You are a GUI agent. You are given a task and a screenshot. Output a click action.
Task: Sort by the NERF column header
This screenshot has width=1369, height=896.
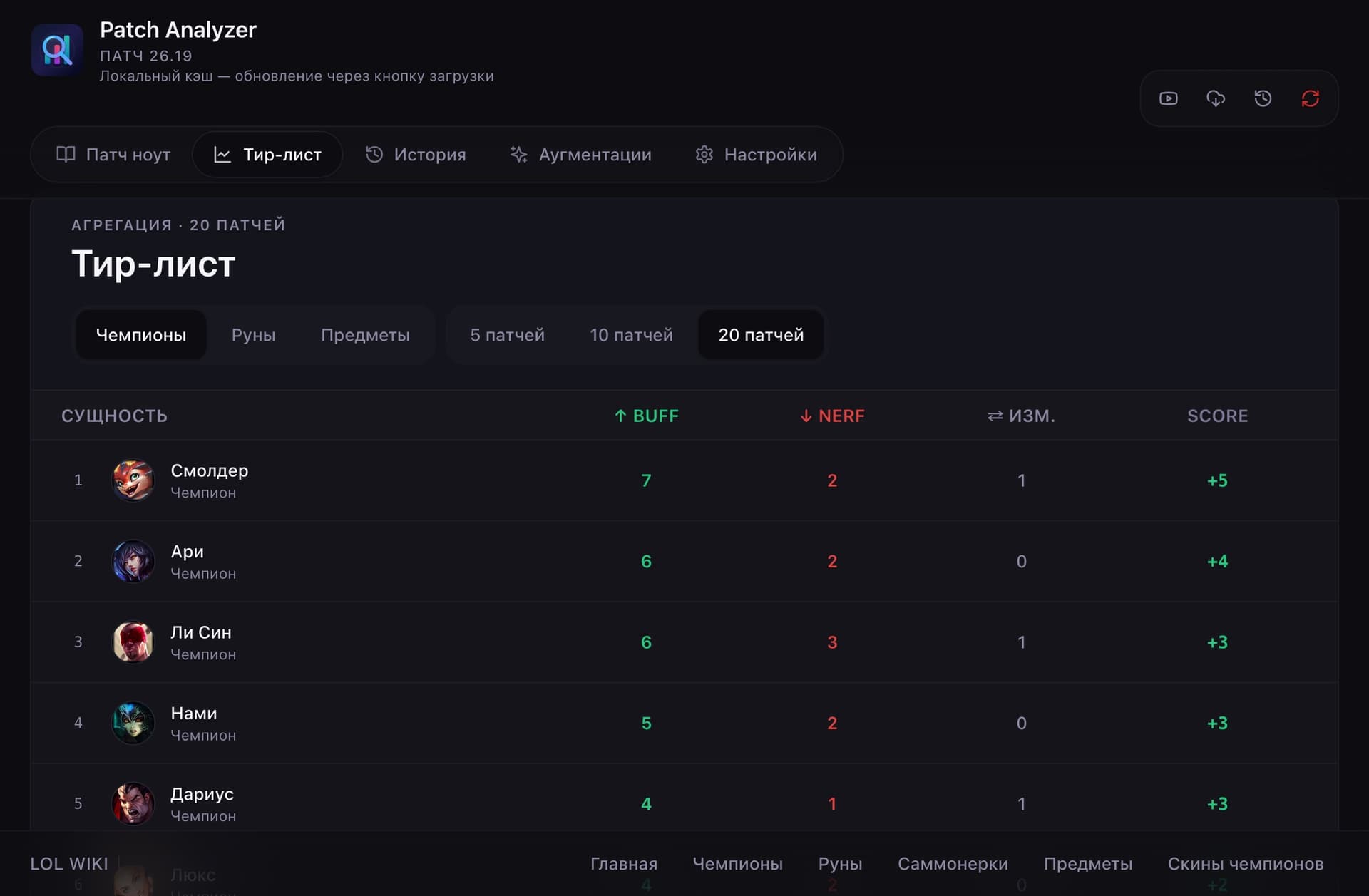point(832,416)
